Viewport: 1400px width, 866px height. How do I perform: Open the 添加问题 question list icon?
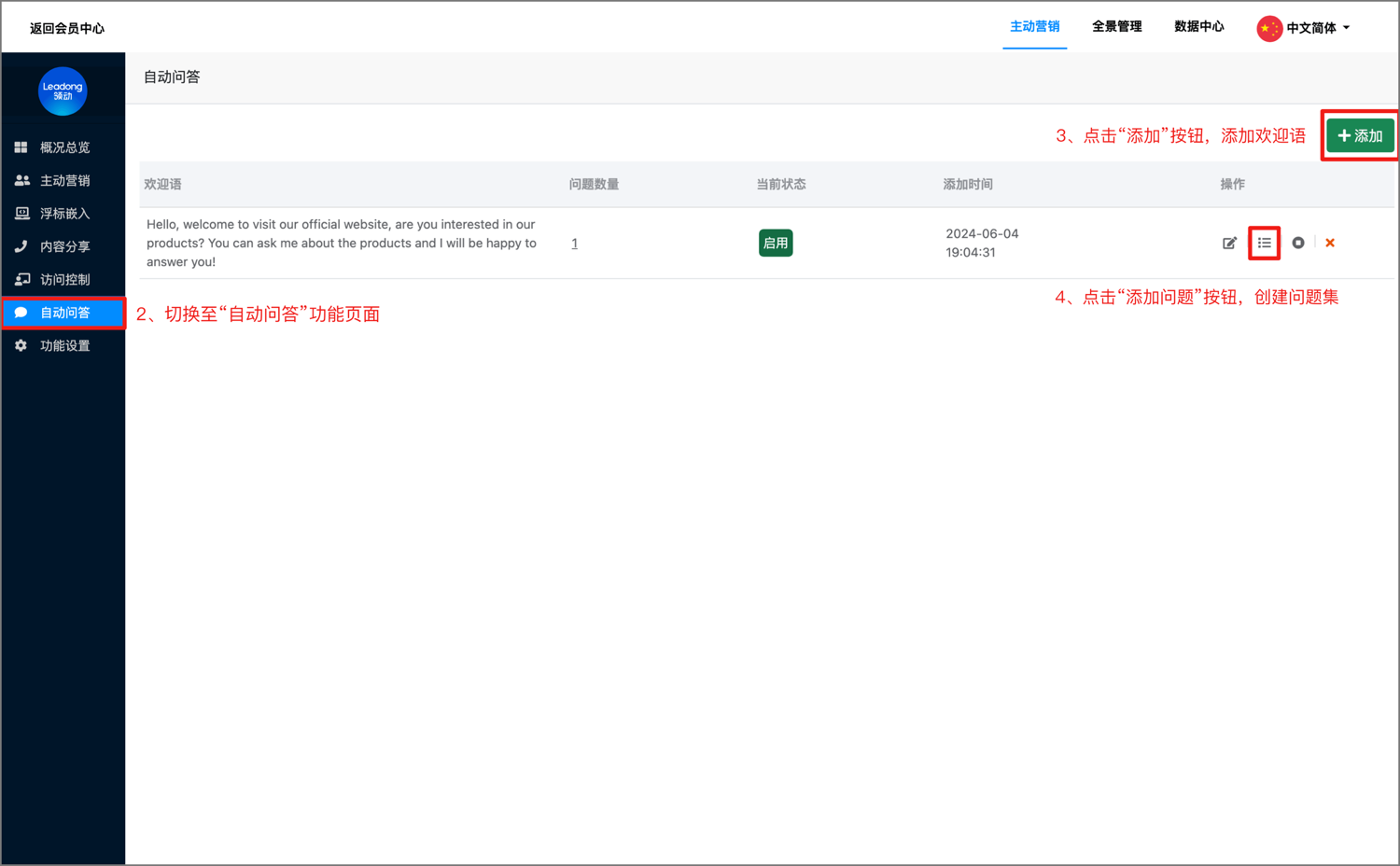pyautogui.click(x=1264, y=243)
